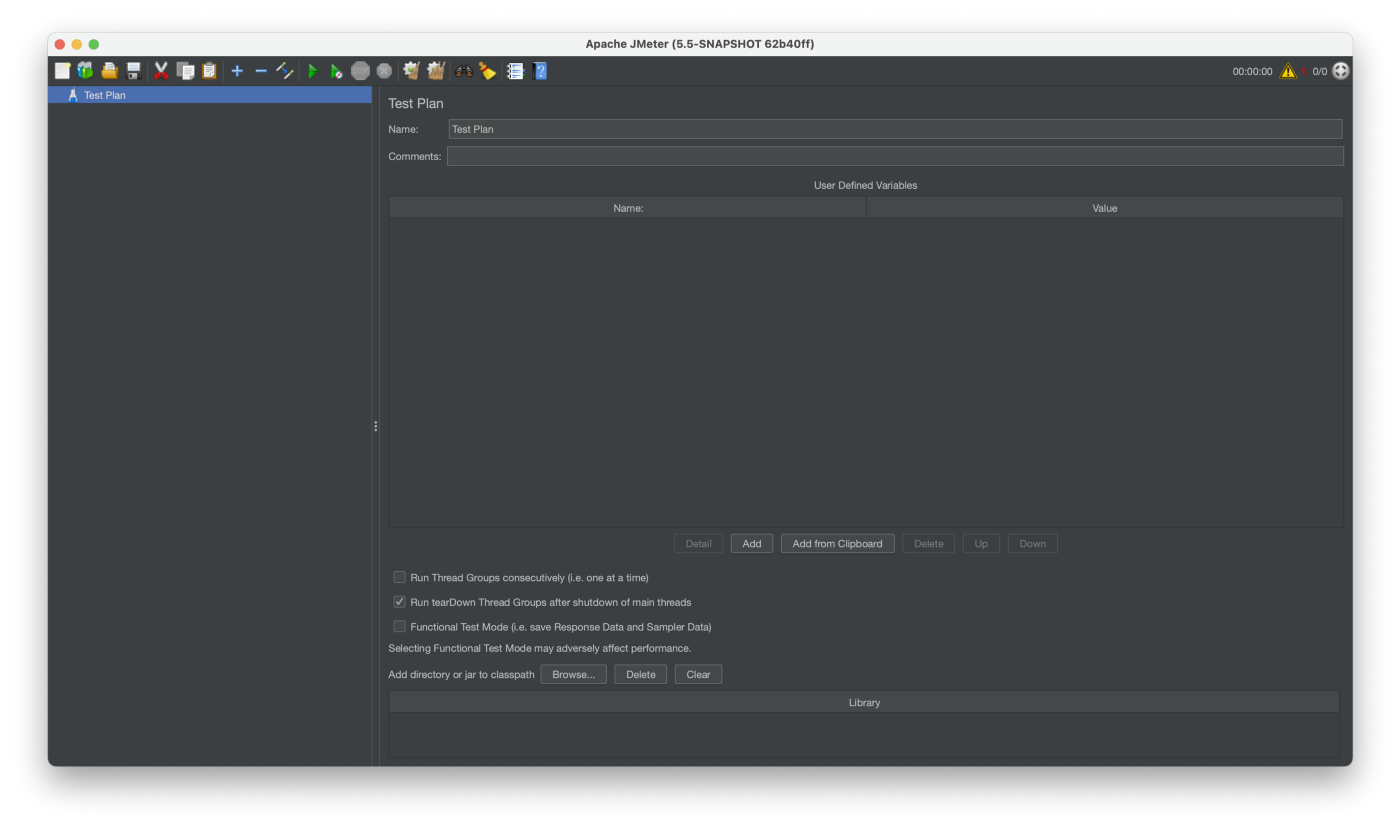The height and width of the screenshot is (829, 1400).
Task: Click the 00:00:00 elapsed timer
Action: point(1252,72)
